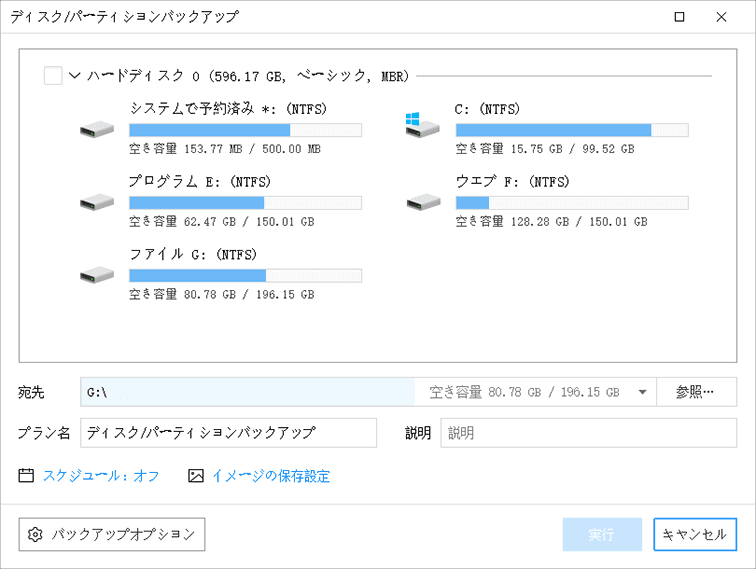The image size is (756, 569).
Task: Click the calendar icon beside スケジュール
Action: (27, 476)
